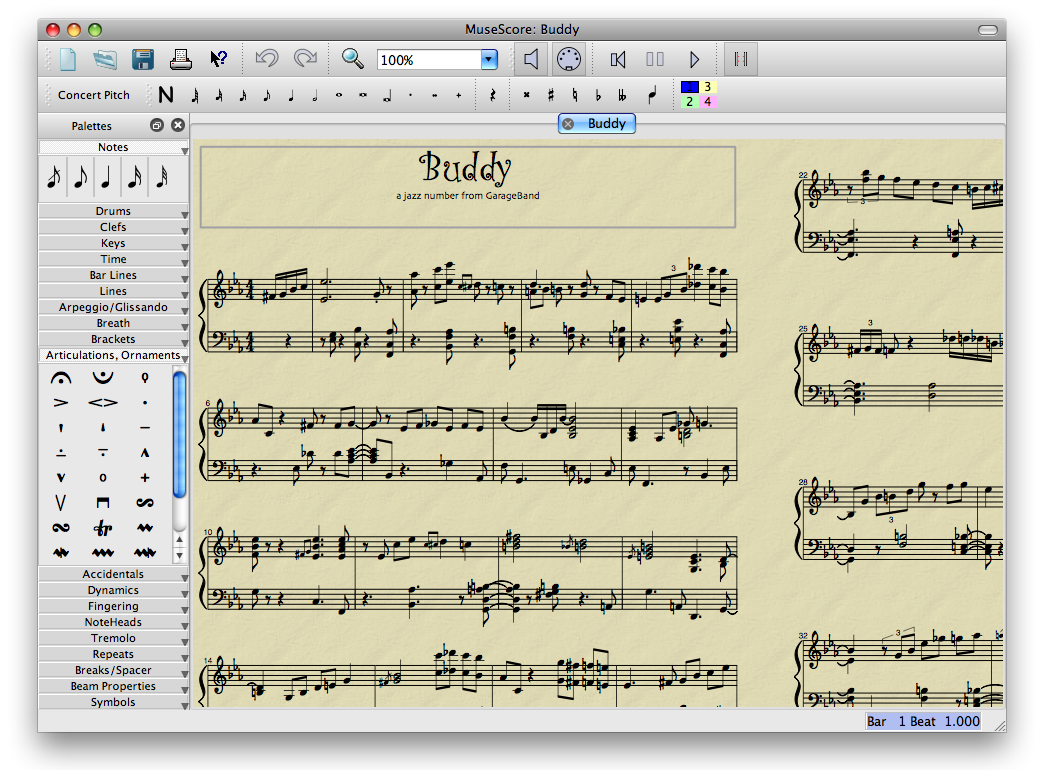Switch to the Buddy score tab
The width and height of the screenshot is (1045, 770).
point(606,124)
